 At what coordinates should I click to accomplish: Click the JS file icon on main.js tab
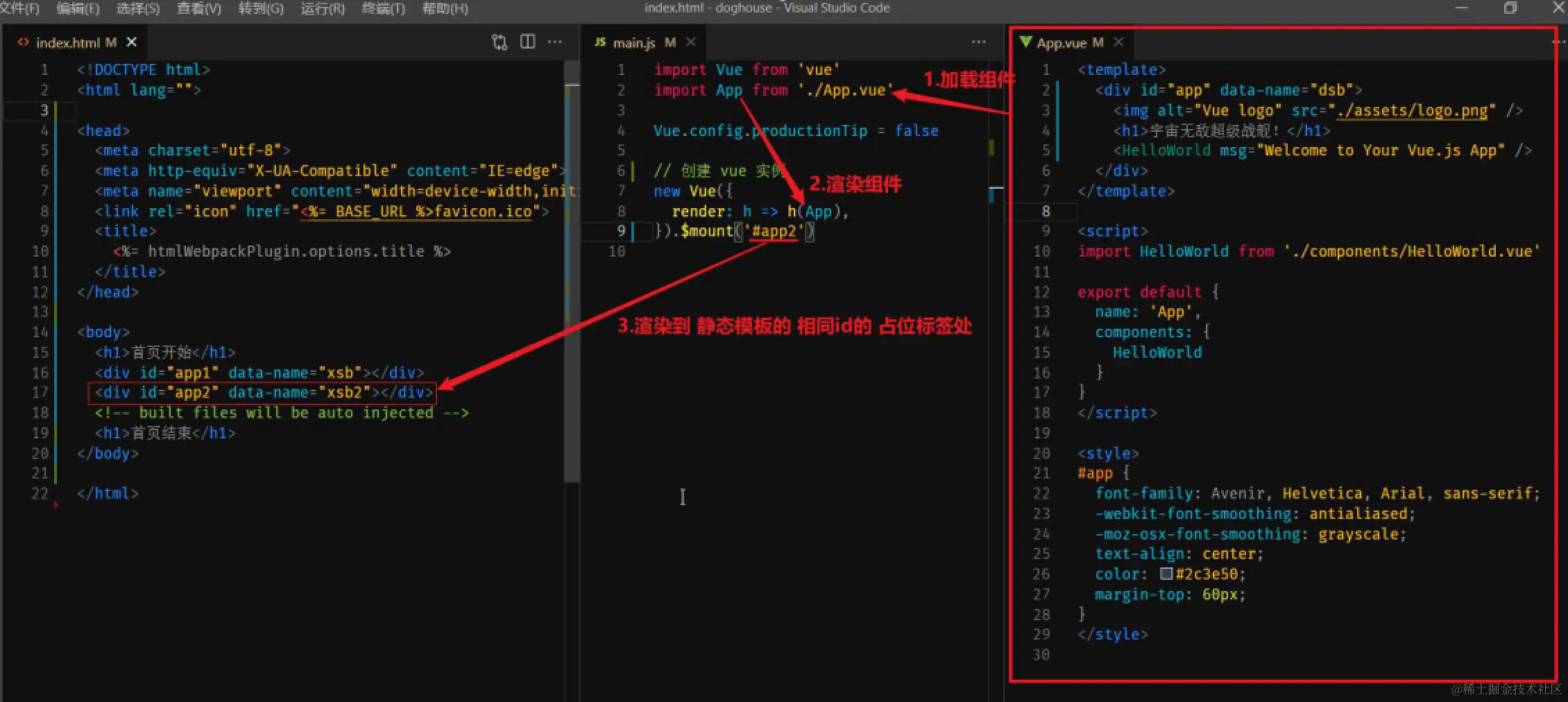[x=600, y=42]
